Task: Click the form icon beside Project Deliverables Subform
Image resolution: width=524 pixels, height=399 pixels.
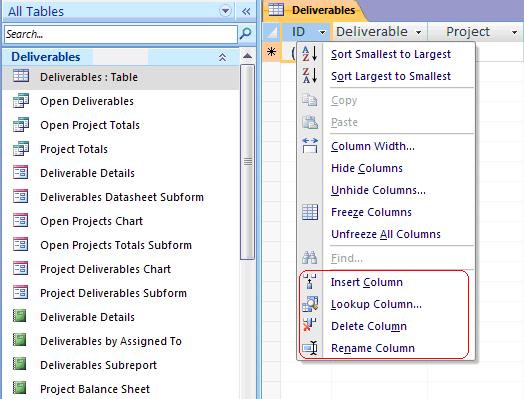Action: 20,293
